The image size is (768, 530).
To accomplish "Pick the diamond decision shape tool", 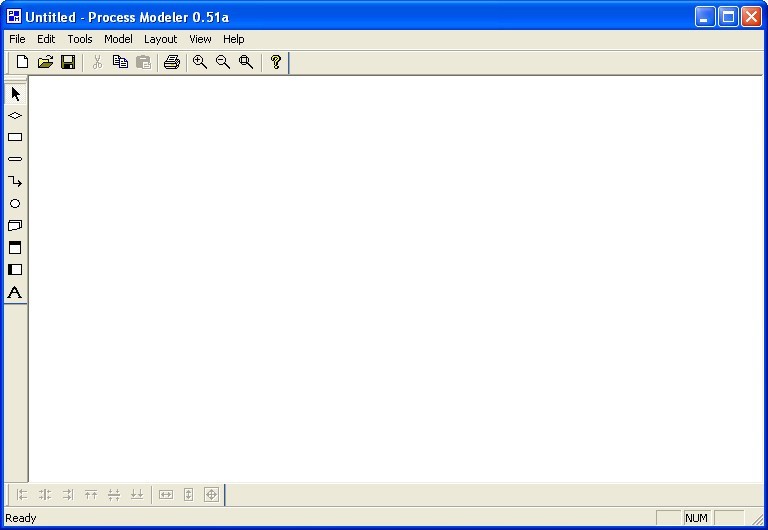I will pyautogui.click(x=15, y=116).
